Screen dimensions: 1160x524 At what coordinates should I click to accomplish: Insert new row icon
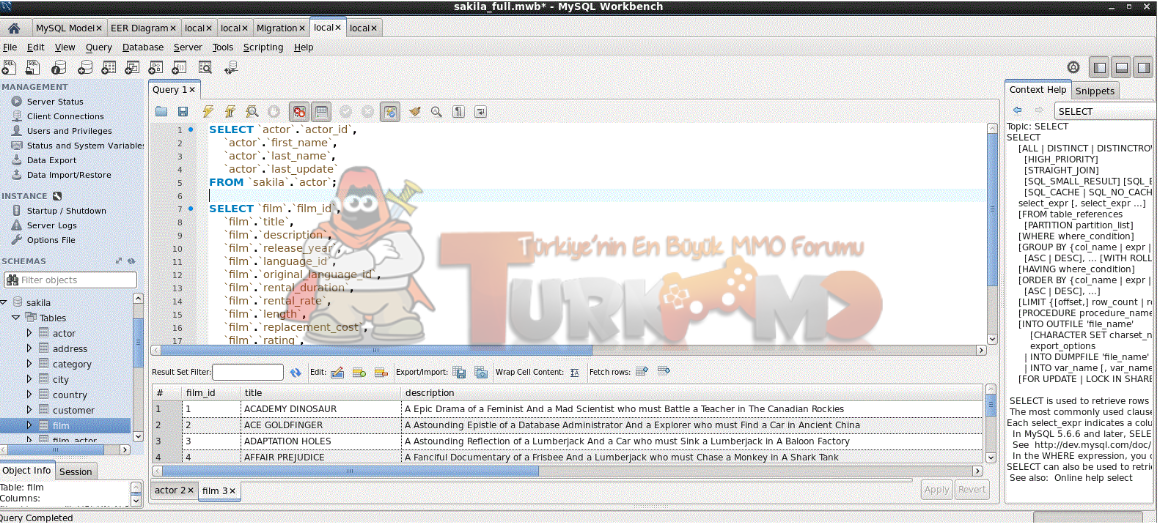(360, 372)
